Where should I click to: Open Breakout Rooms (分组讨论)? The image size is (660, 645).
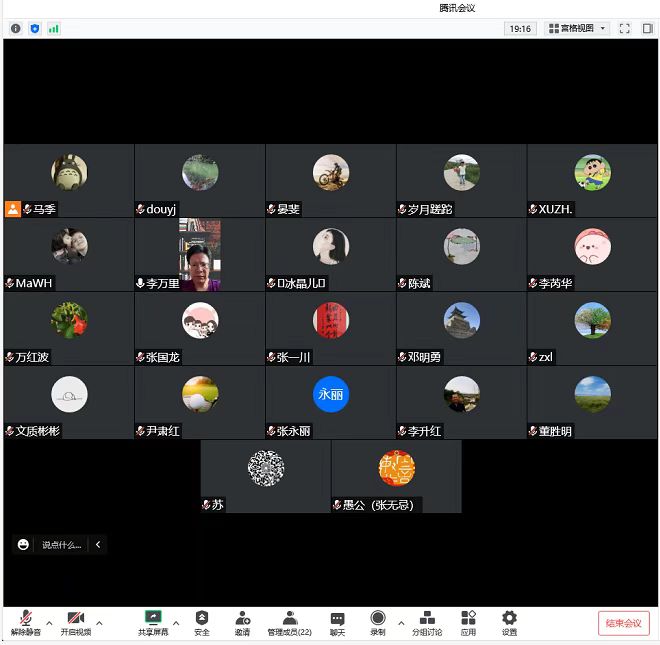tap(427, 622)
